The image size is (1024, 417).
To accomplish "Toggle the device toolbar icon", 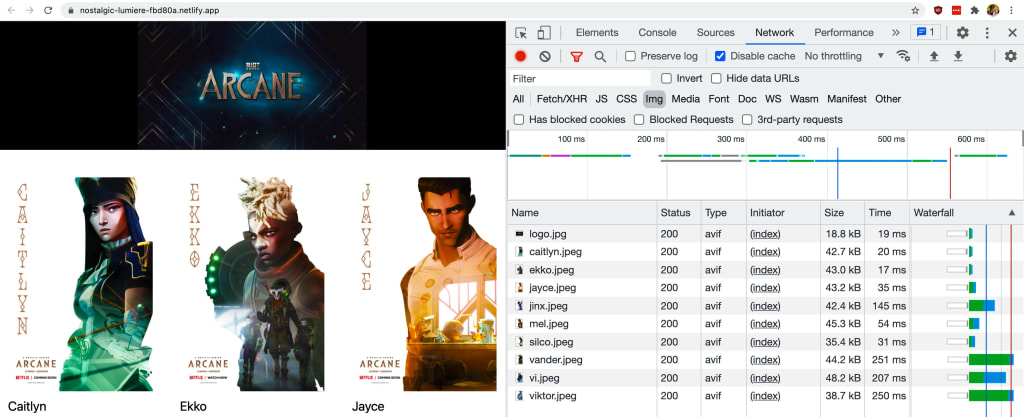I will tap(543, 33).
